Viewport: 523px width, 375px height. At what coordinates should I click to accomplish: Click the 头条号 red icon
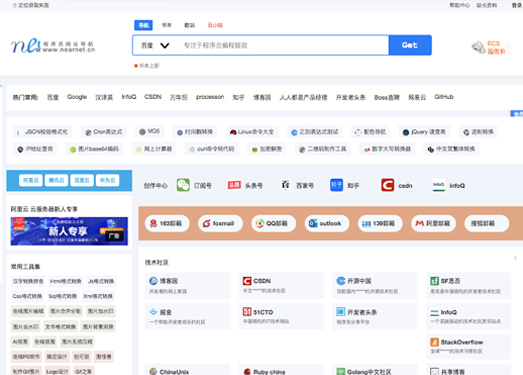[x=234, y=185]
